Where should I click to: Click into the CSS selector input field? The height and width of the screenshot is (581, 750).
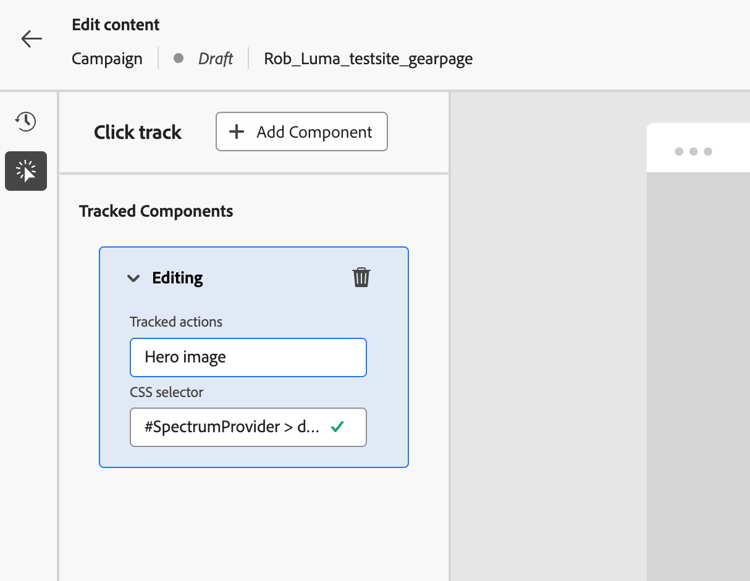pos(232,427)
